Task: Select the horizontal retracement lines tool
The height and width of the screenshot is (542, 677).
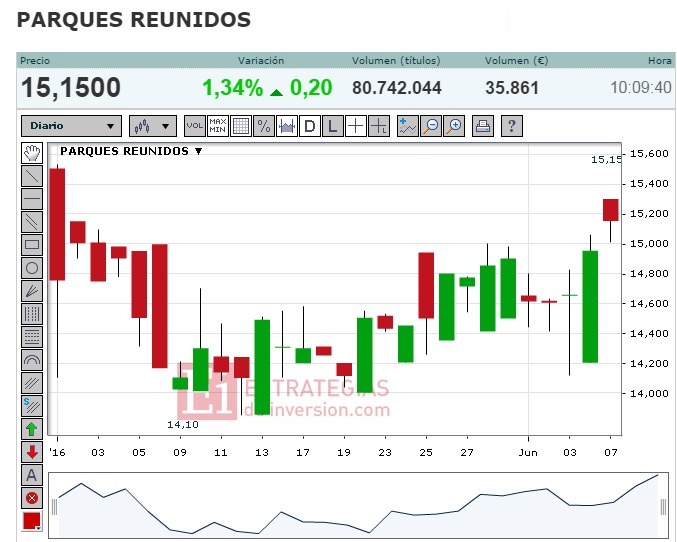Action: click(x=32, y=337)
